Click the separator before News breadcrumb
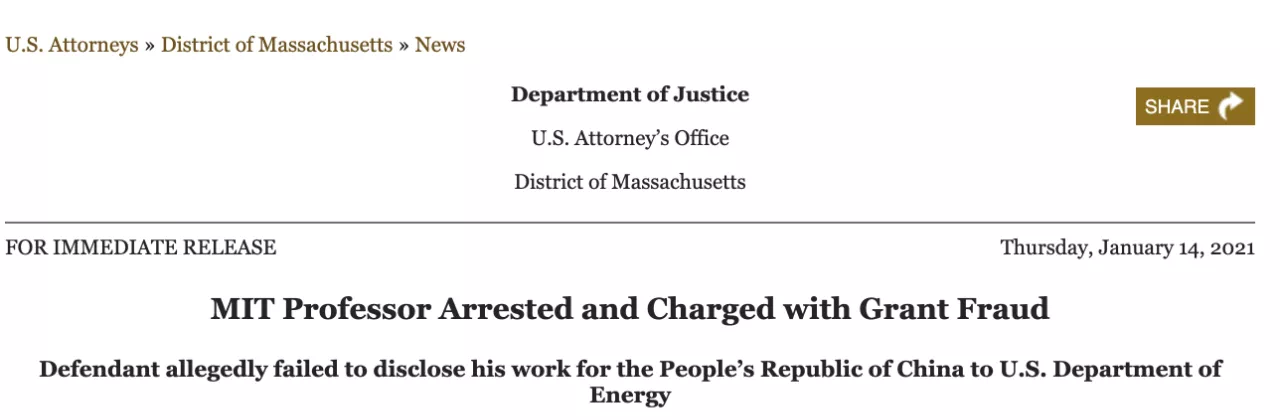 tap(404, 46)
